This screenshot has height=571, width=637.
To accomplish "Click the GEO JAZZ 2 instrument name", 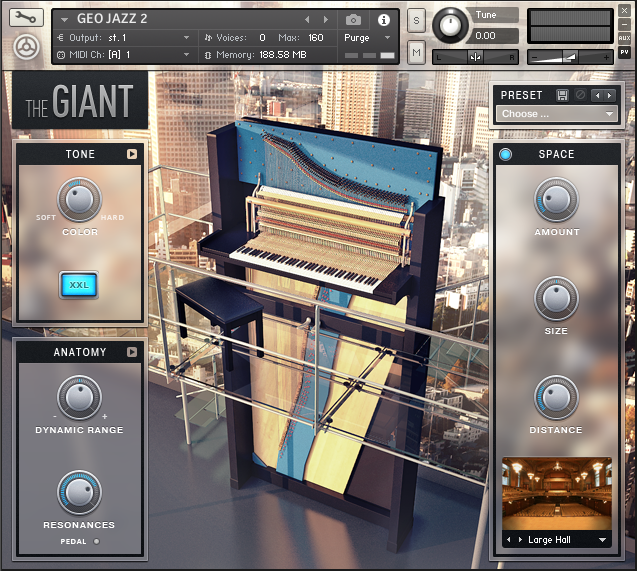I will (x=112, y=19).
